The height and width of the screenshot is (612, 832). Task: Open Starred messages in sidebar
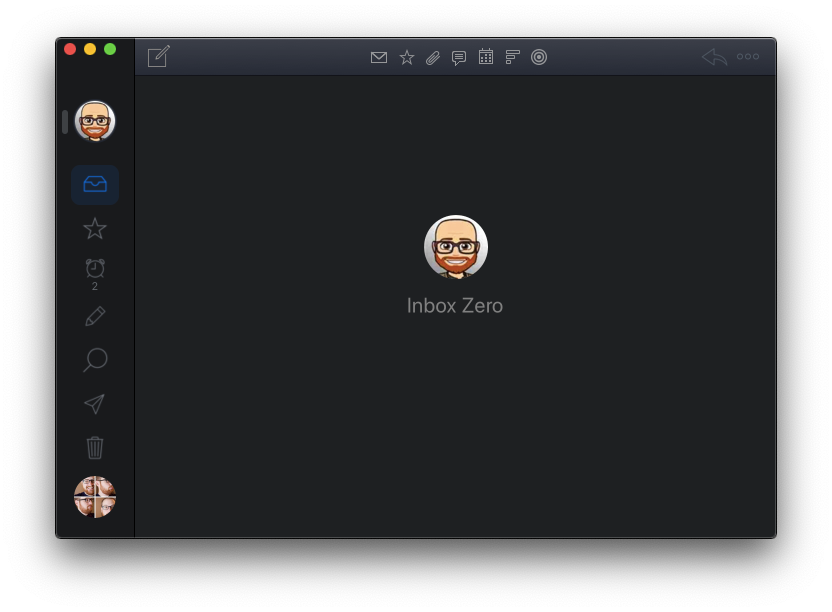coord(95,228)
